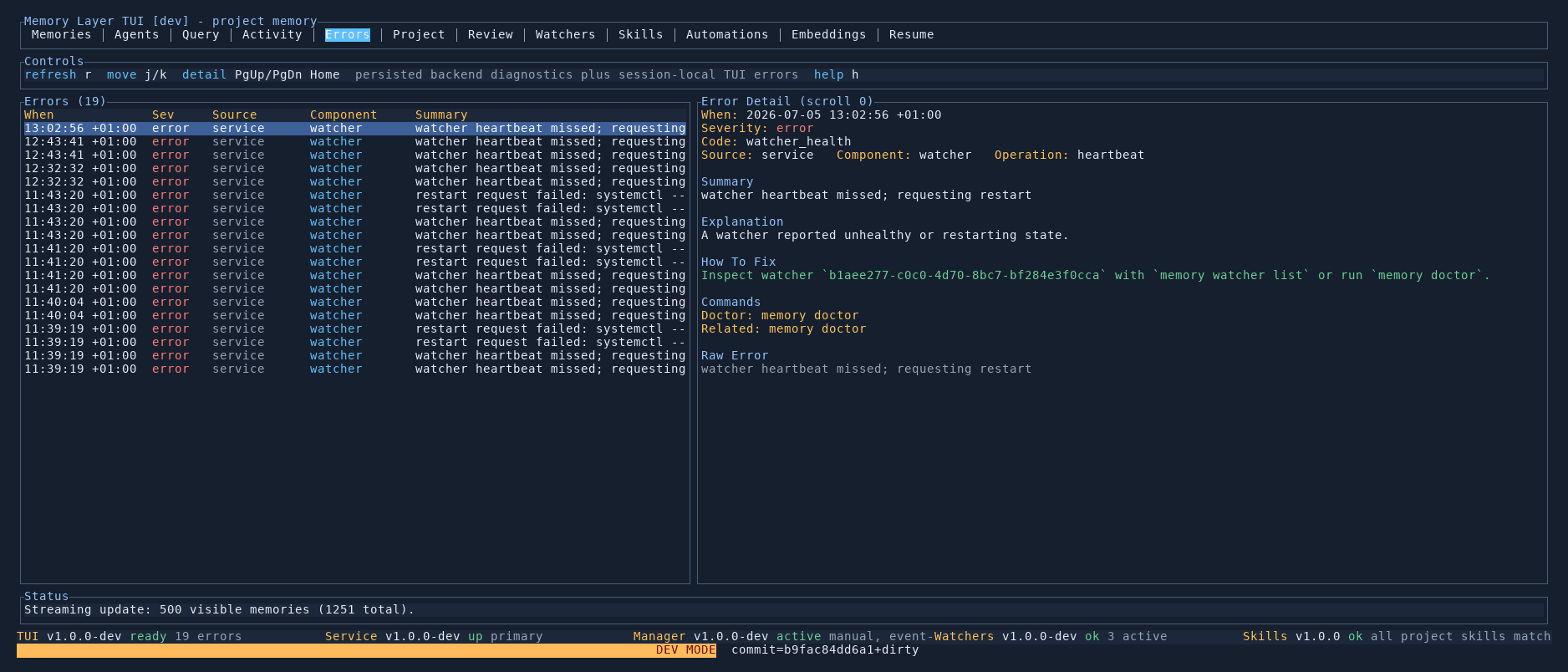Viewport: 1568px width, 672px height.
Task: Click the TUI v1.0.0-dev status entry
Action: point(129,636)
